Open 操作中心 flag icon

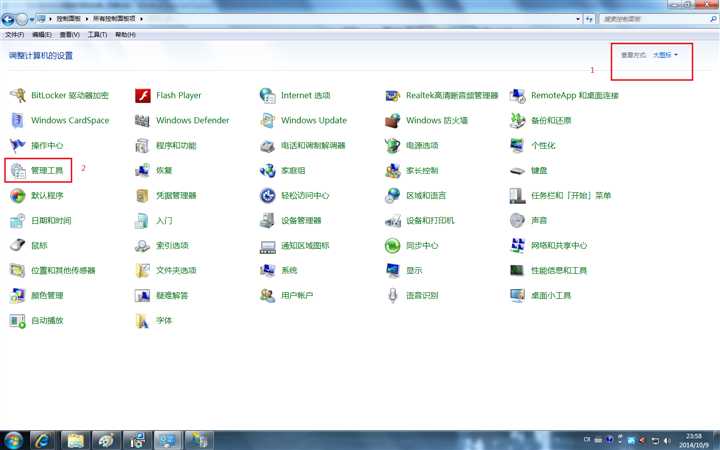pyautogui.click(x=17, y=146)
